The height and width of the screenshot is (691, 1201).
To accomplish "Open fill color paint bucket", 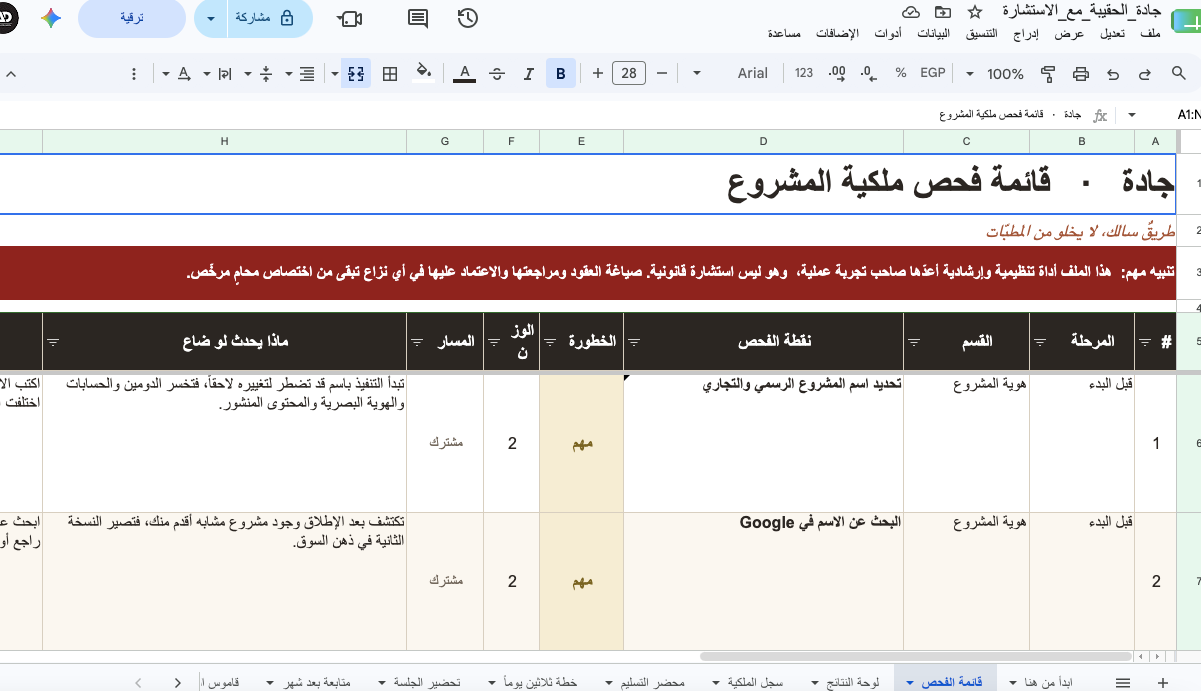I will [423, 72].
